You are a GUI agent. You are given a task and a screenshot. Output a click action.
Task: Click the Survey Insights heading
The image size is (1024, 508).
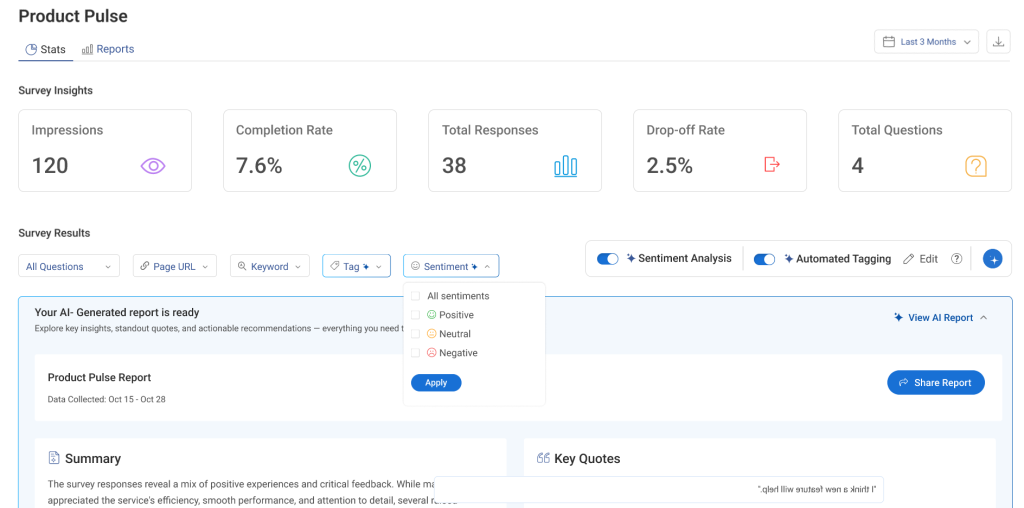(x=56, y=91)
